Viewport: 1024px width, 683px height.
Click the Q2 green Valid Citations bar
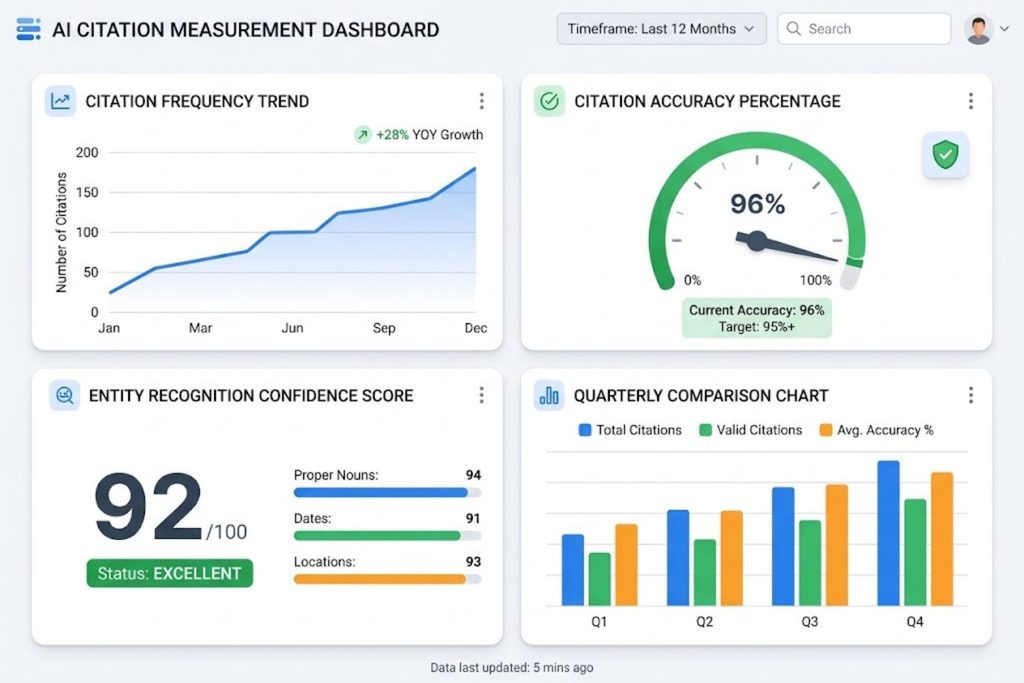tap(705, 572)
